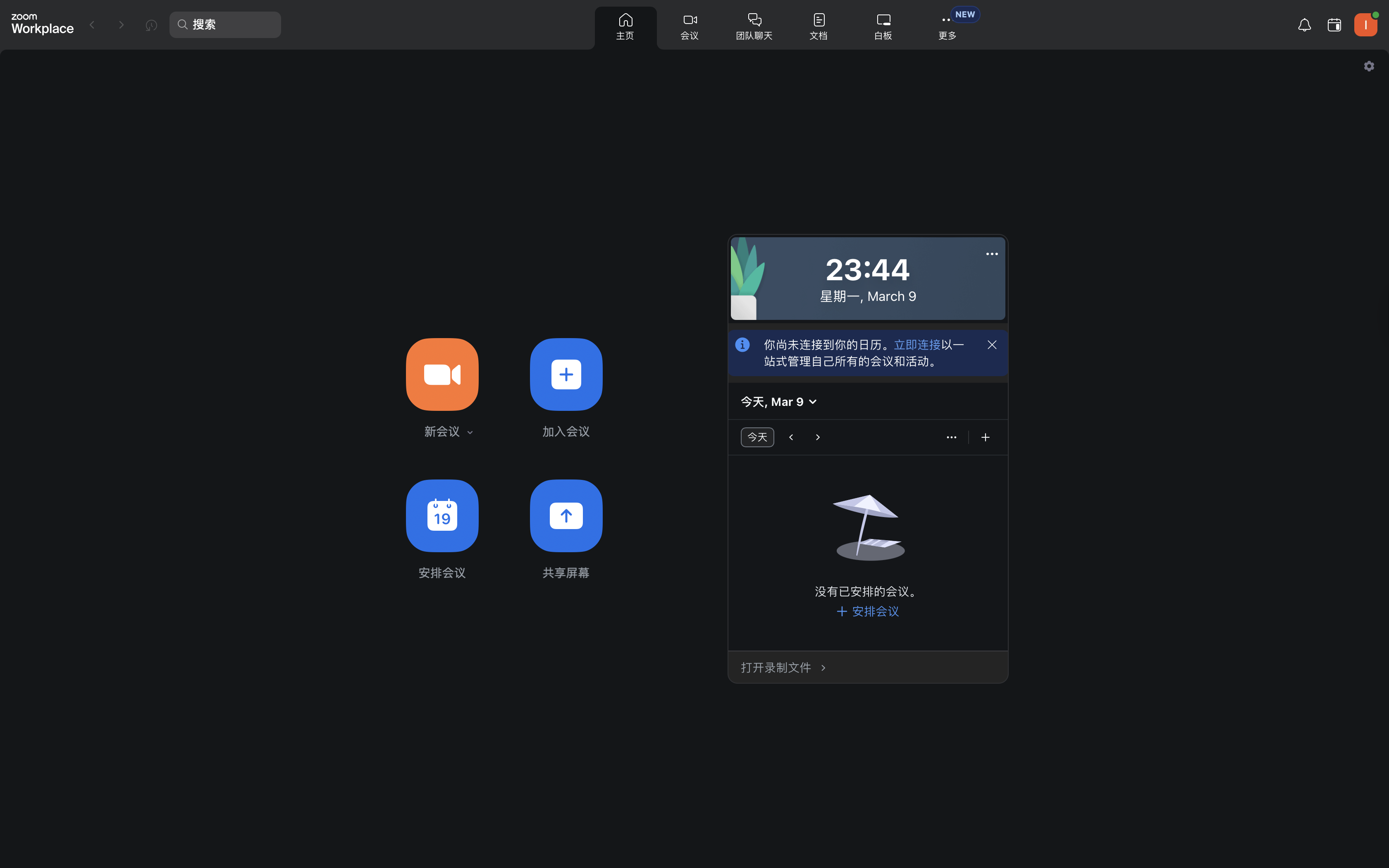1389x868 pixels.
Task: Open the notifications bell
Action: pos(1304,25)
